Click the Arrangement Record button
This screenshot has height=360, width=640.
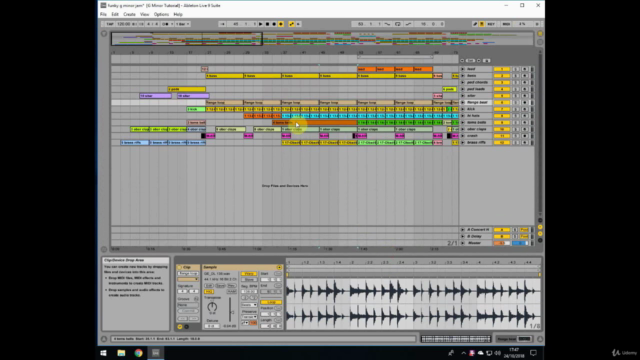[x=274, y=24]
